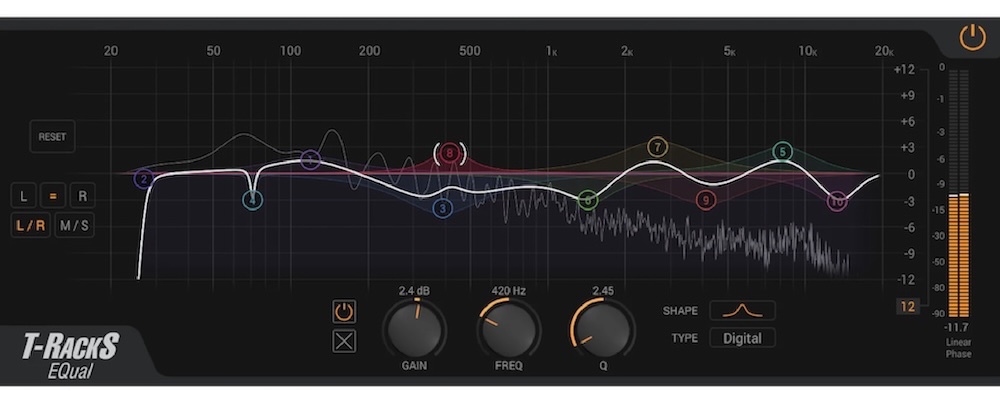Select EQ band node 3
Screen dimensions: 1000x404
click(443, 208)
